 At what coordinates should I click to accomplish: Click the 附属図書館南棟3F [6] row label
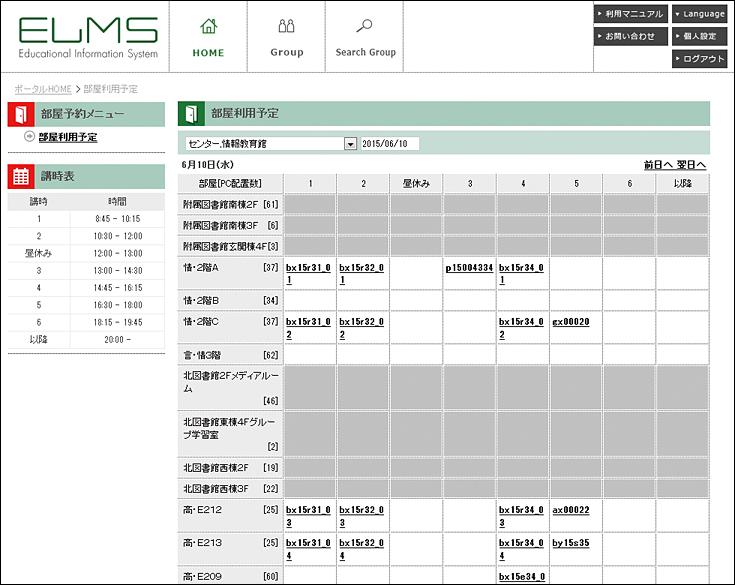[230, 225]
